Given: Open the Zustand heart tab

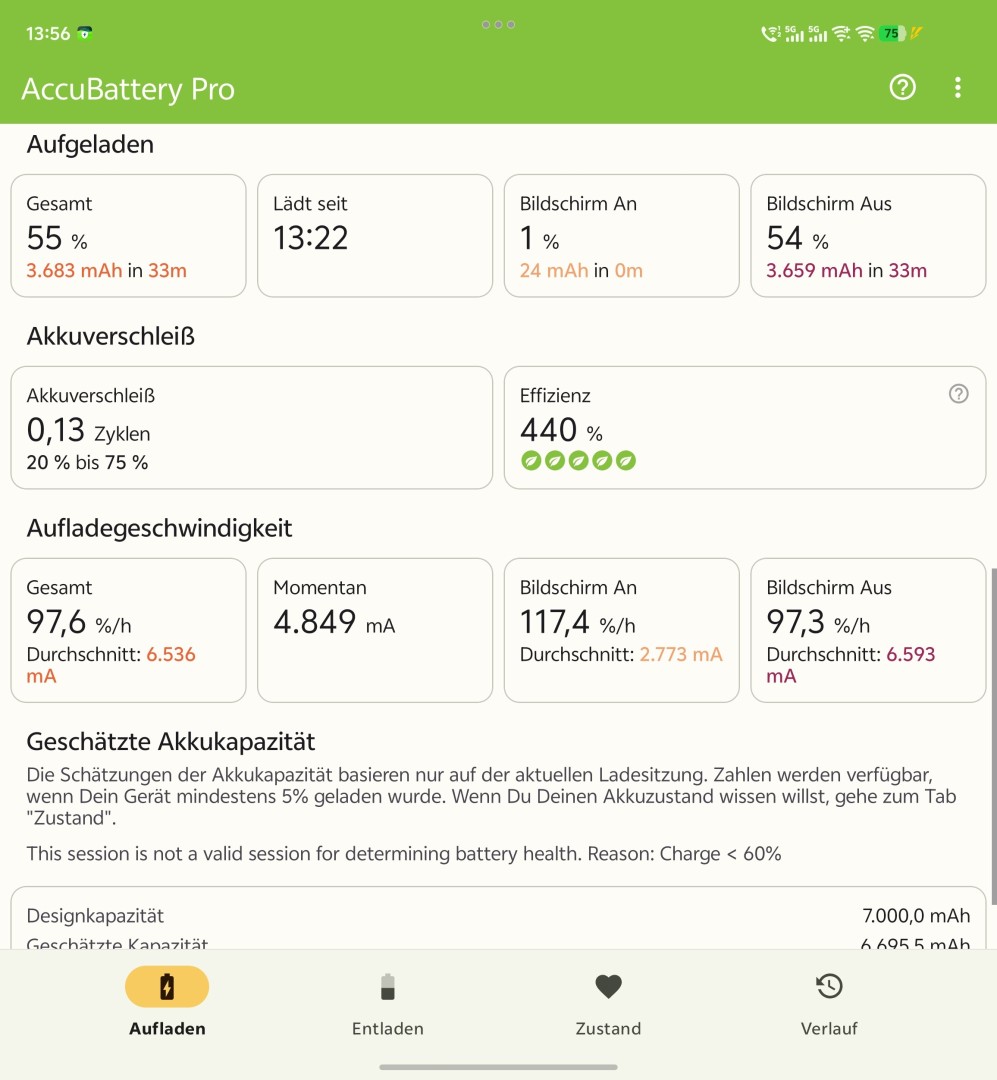Looking at the screenshot, I should click(608, 1004).
